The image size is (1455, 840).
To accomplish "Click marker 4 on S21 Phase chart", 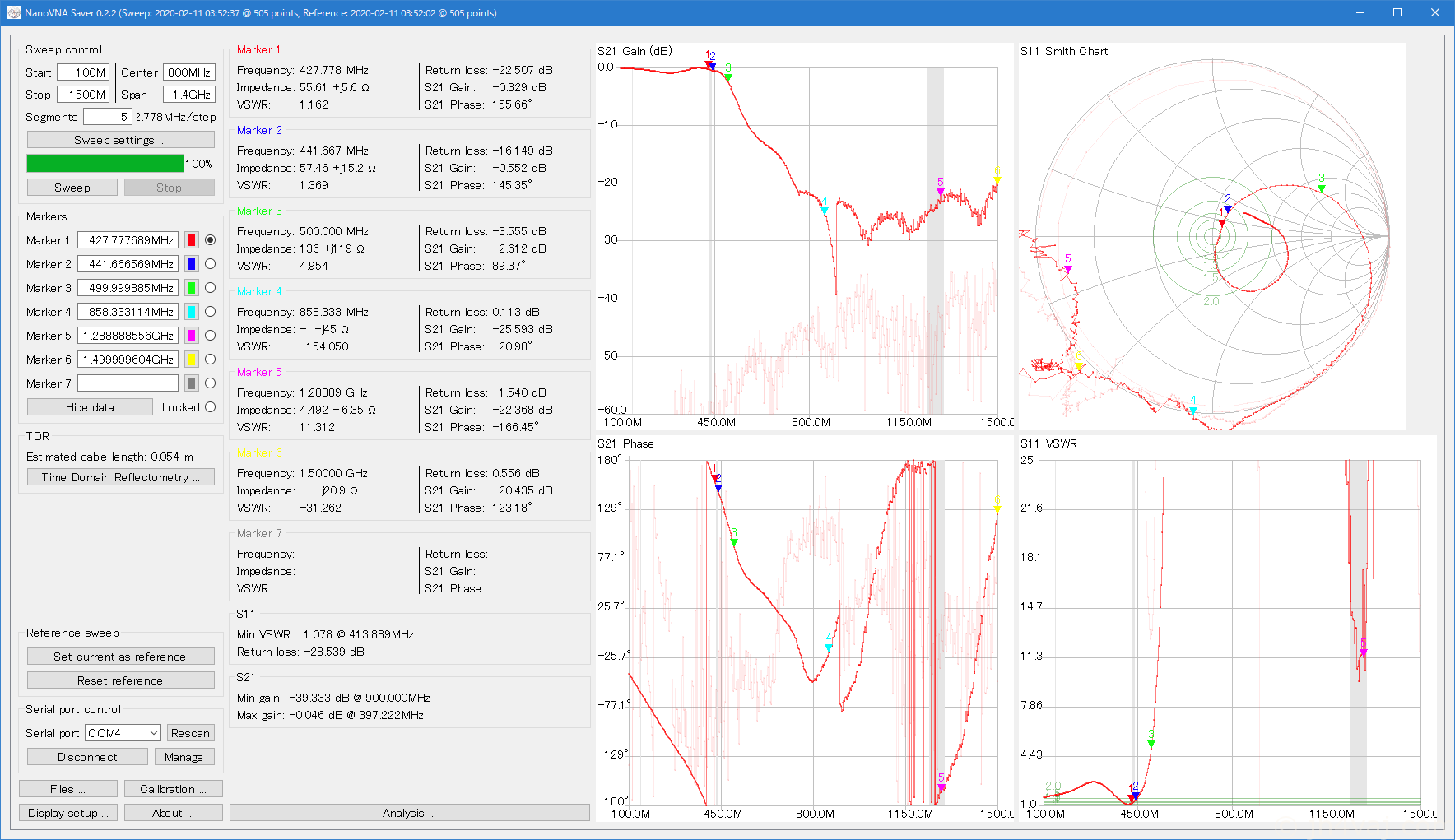I will pos(829,647).
